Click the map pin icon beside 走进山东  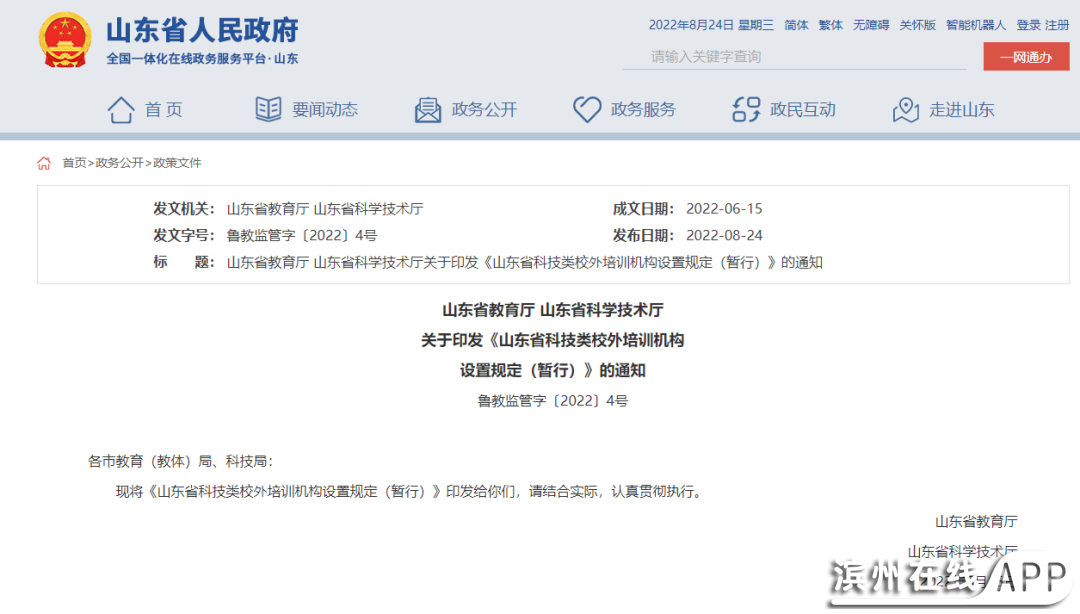(906, 110)
